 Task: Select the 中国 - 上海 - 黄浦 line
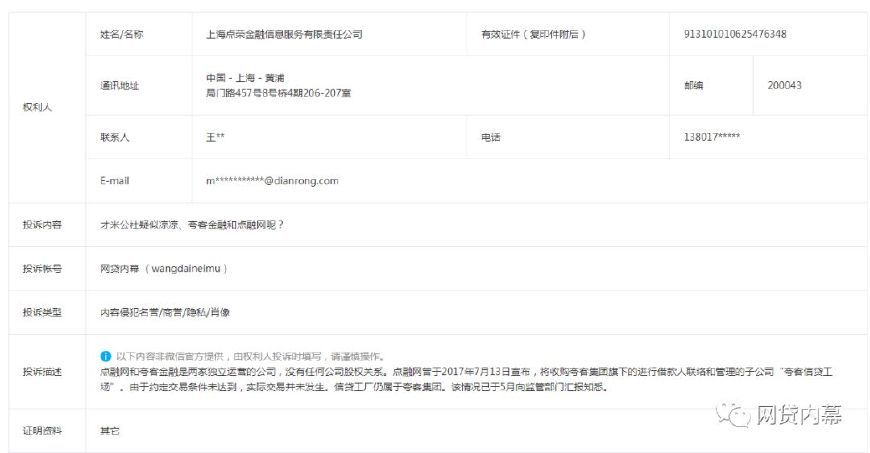click(x=245, y=78)
